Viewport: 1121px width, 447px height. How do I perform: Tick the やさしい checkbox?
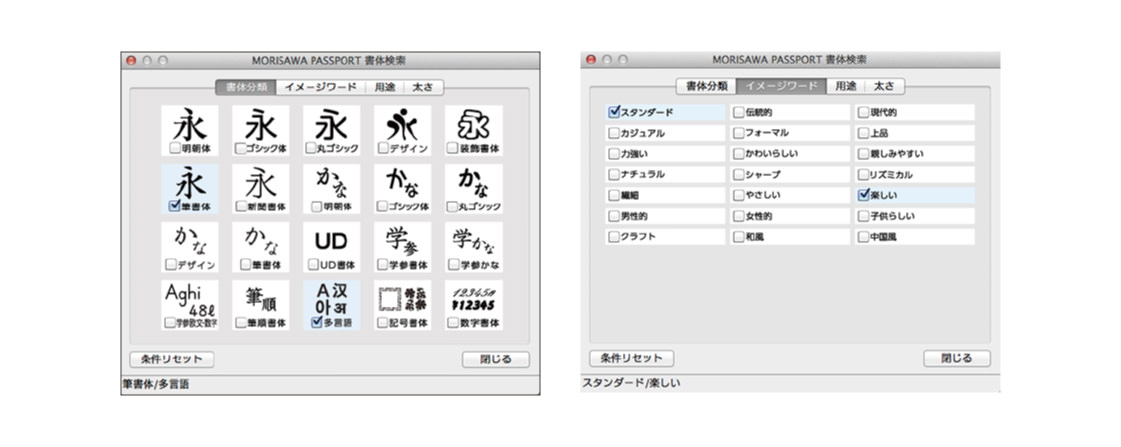[739, 195]
